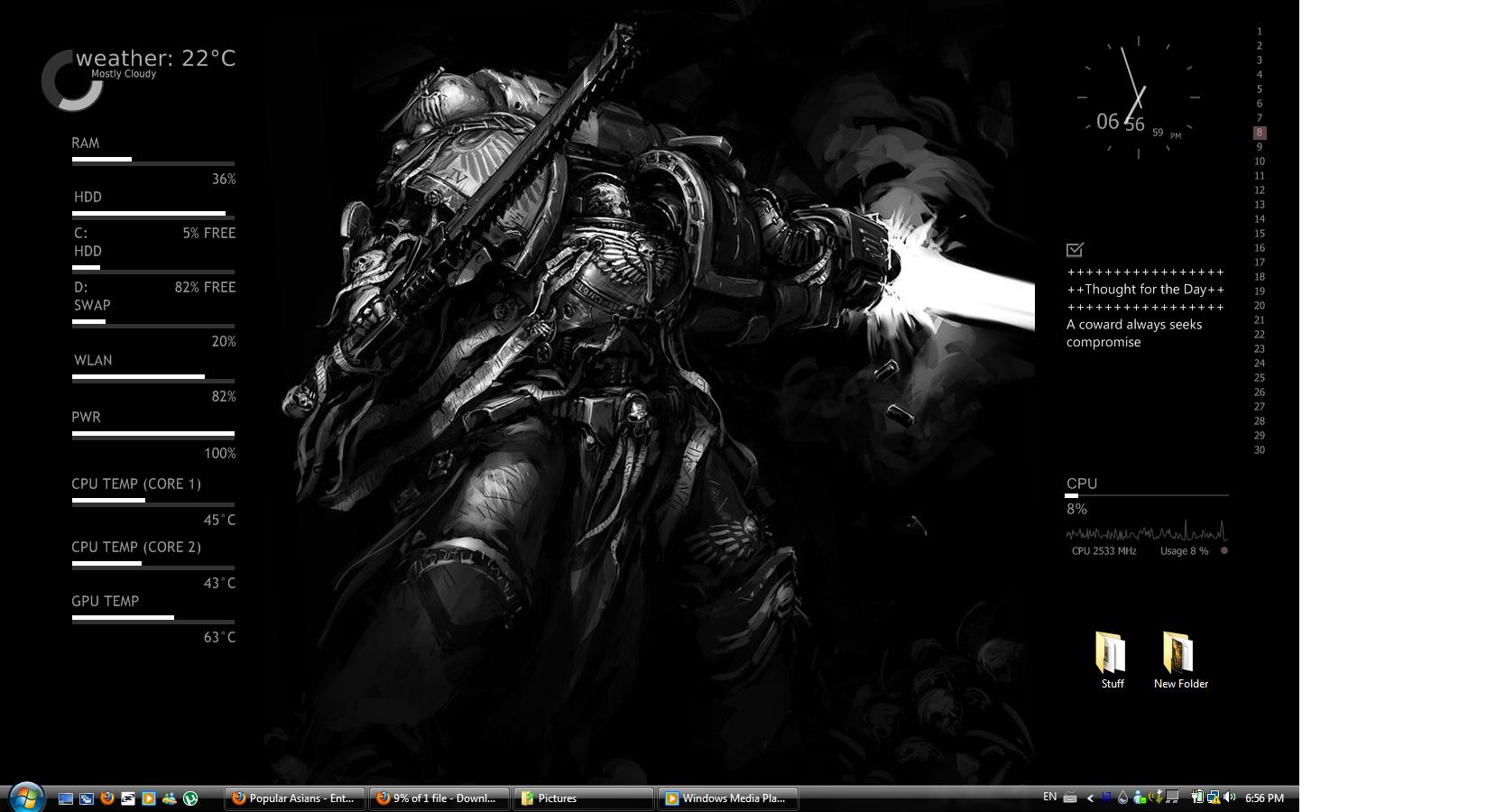Click the 82% FREE label for D:
Screen dimensions: 1505x812
[x=205, y=287]
